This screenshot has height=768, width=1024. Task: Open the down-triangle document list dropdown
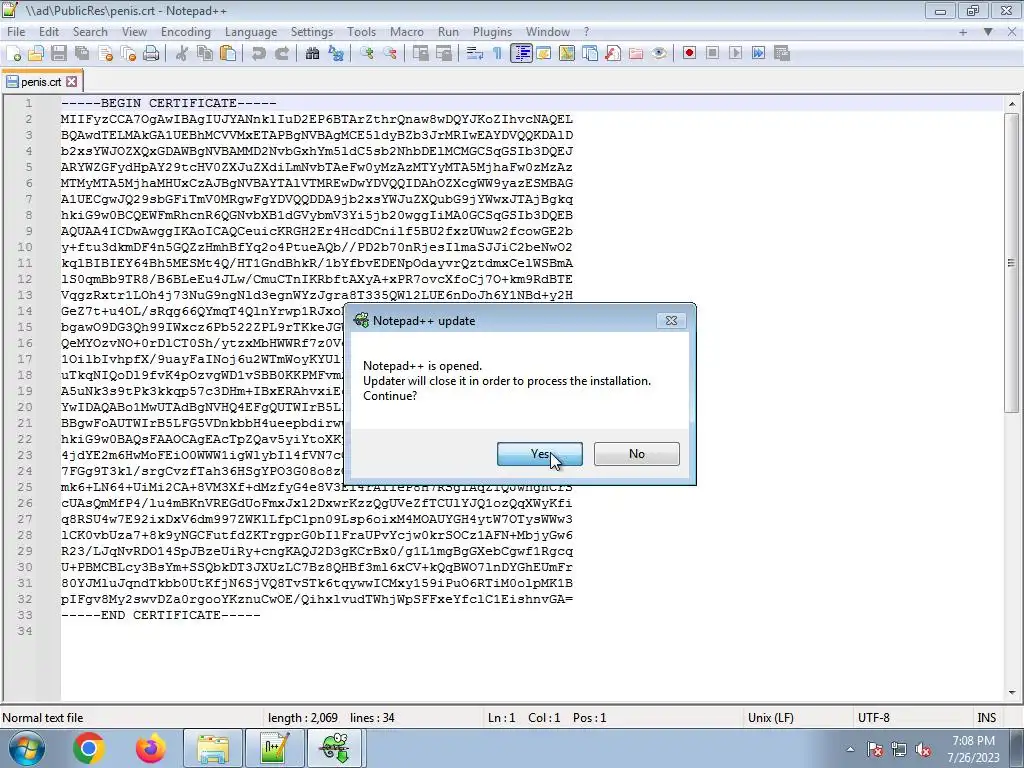coord(988,31)
